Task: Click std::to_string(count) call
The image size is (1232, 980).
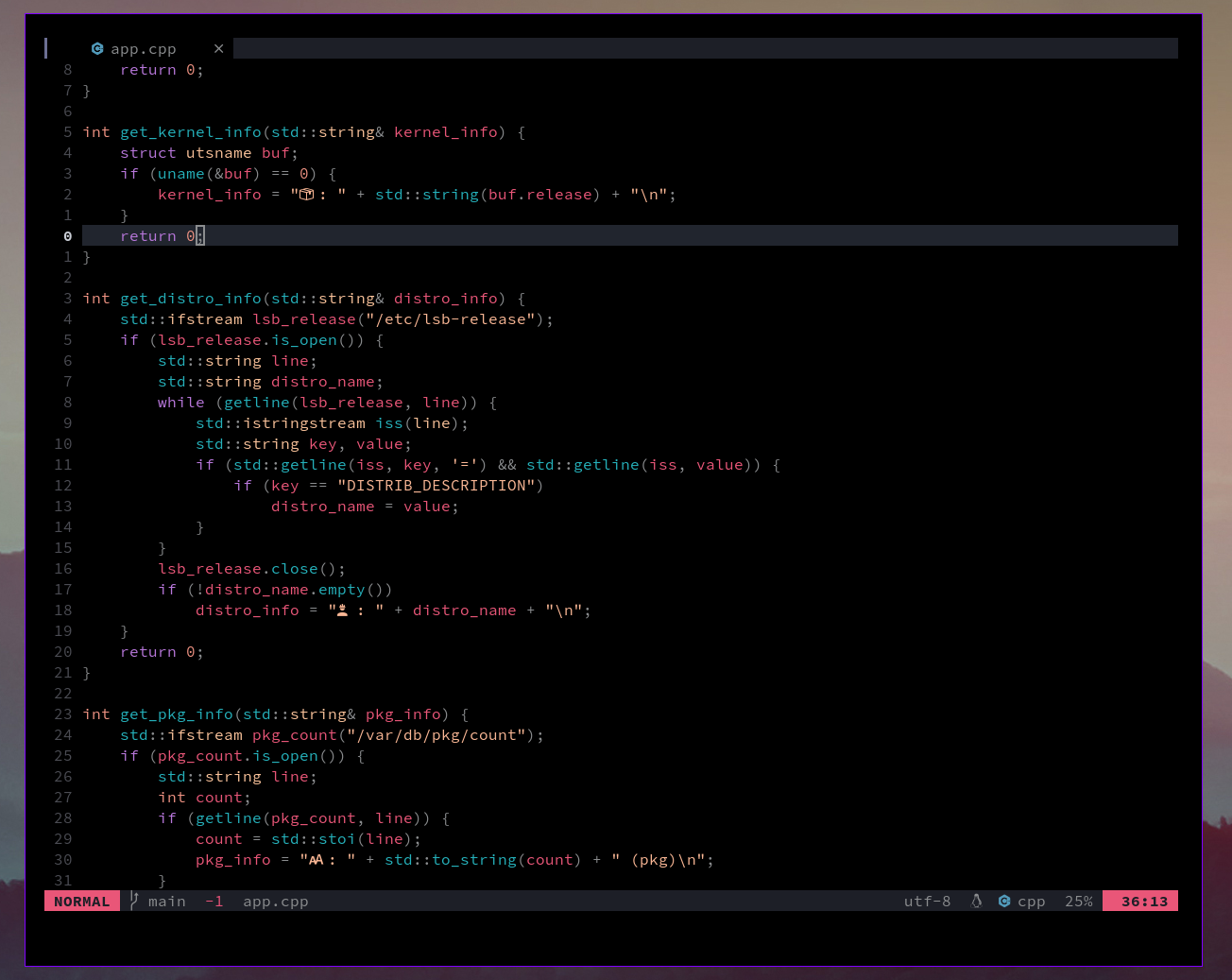Action: pyautogui.click(x=484, y=860)
